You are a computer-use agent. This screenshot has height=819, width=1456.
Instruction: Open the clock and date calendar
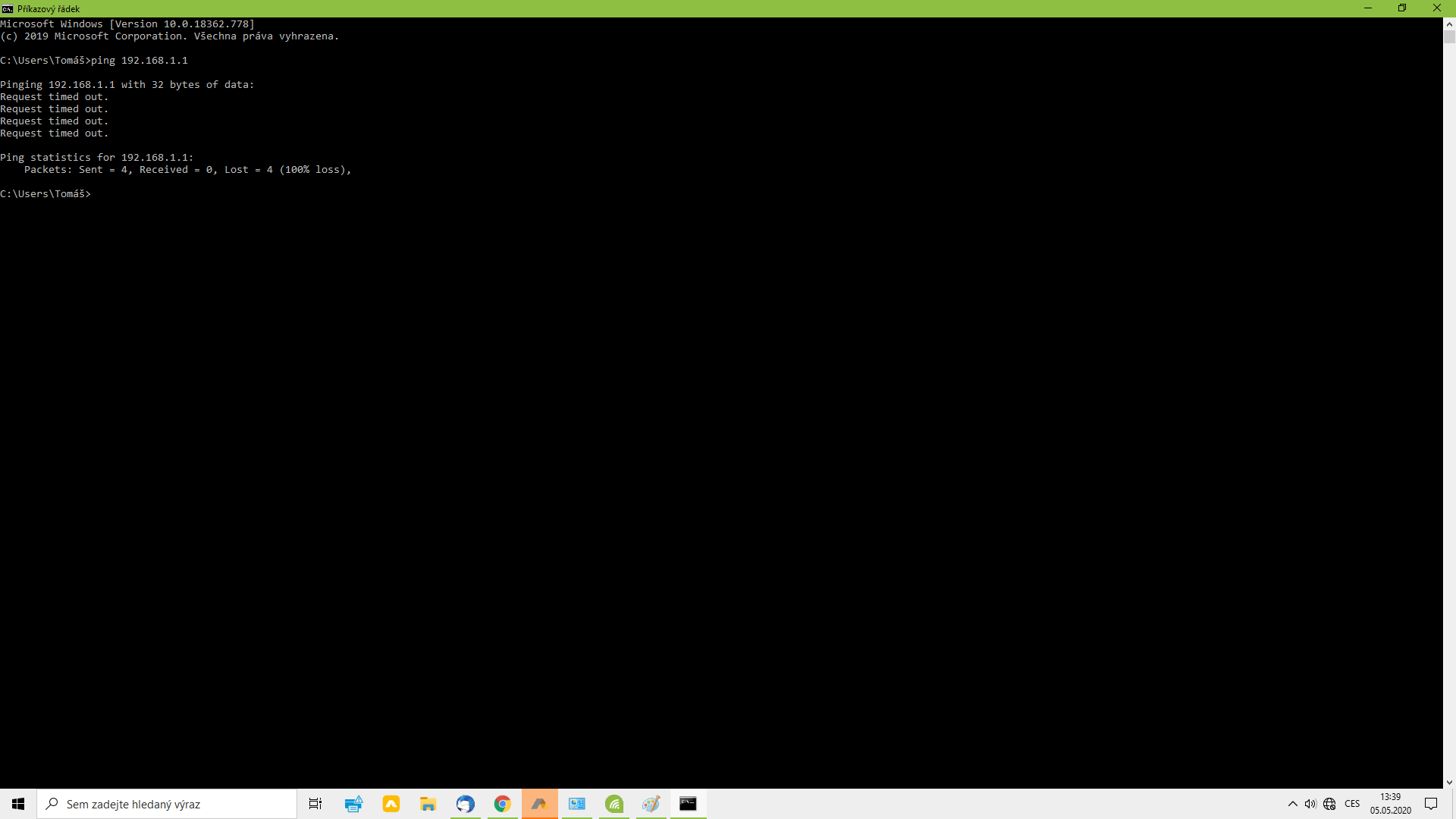tap(1390, 804)
